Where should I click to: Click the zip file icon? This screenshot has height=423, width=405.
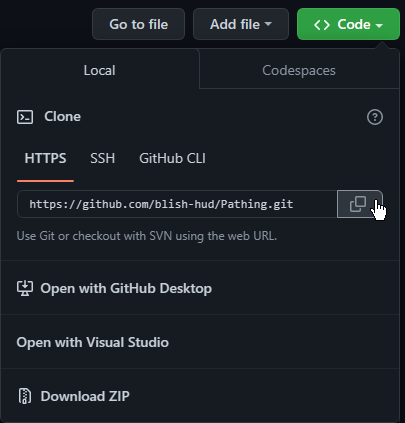click(x=25, y=396)
